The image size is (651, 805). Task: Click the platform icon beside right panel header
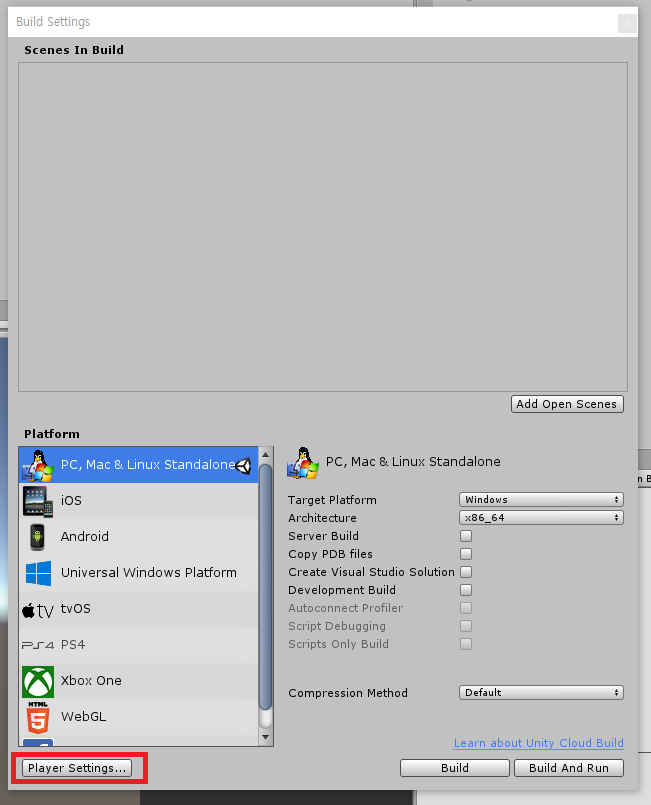click(303, 463)
